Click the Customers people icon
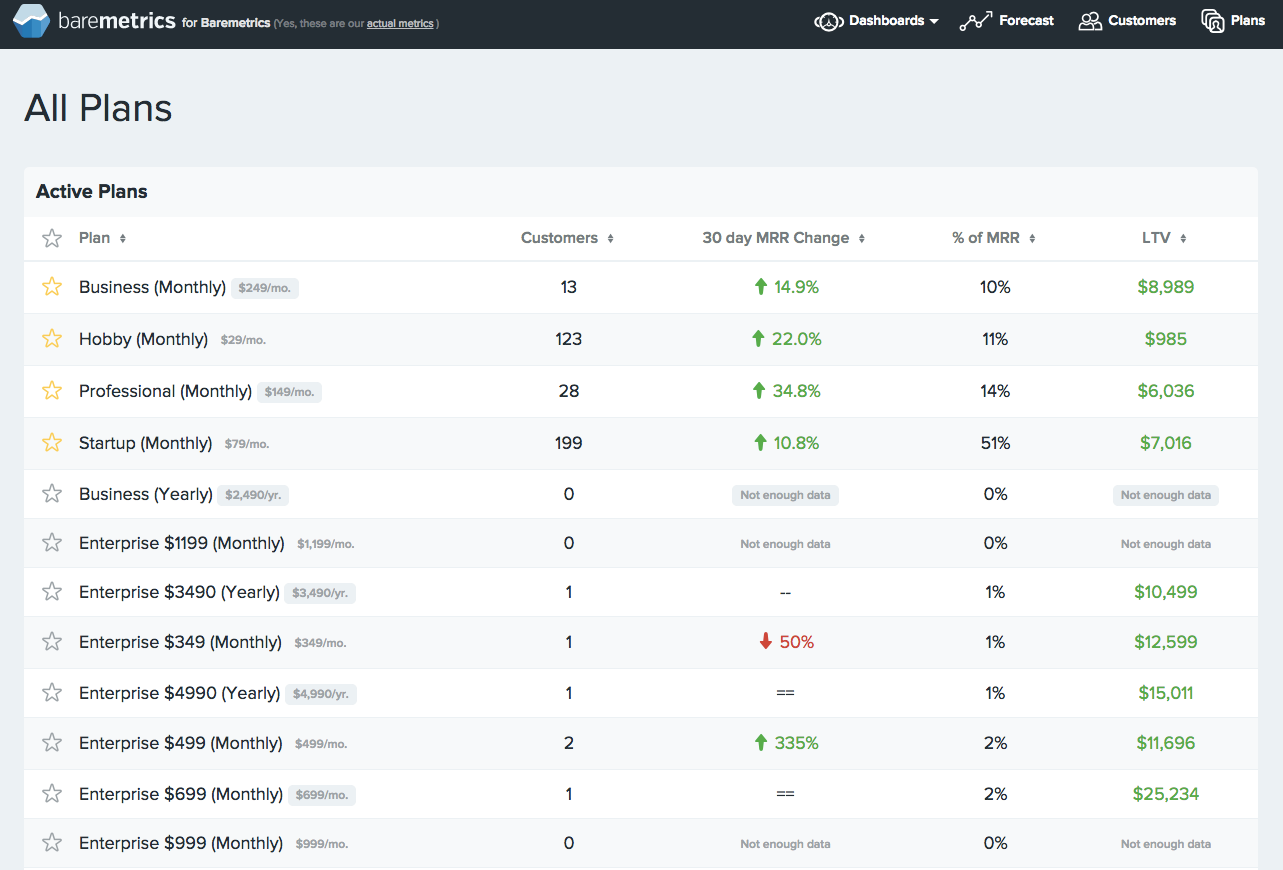1283x870 pixels. [1089, 20]
